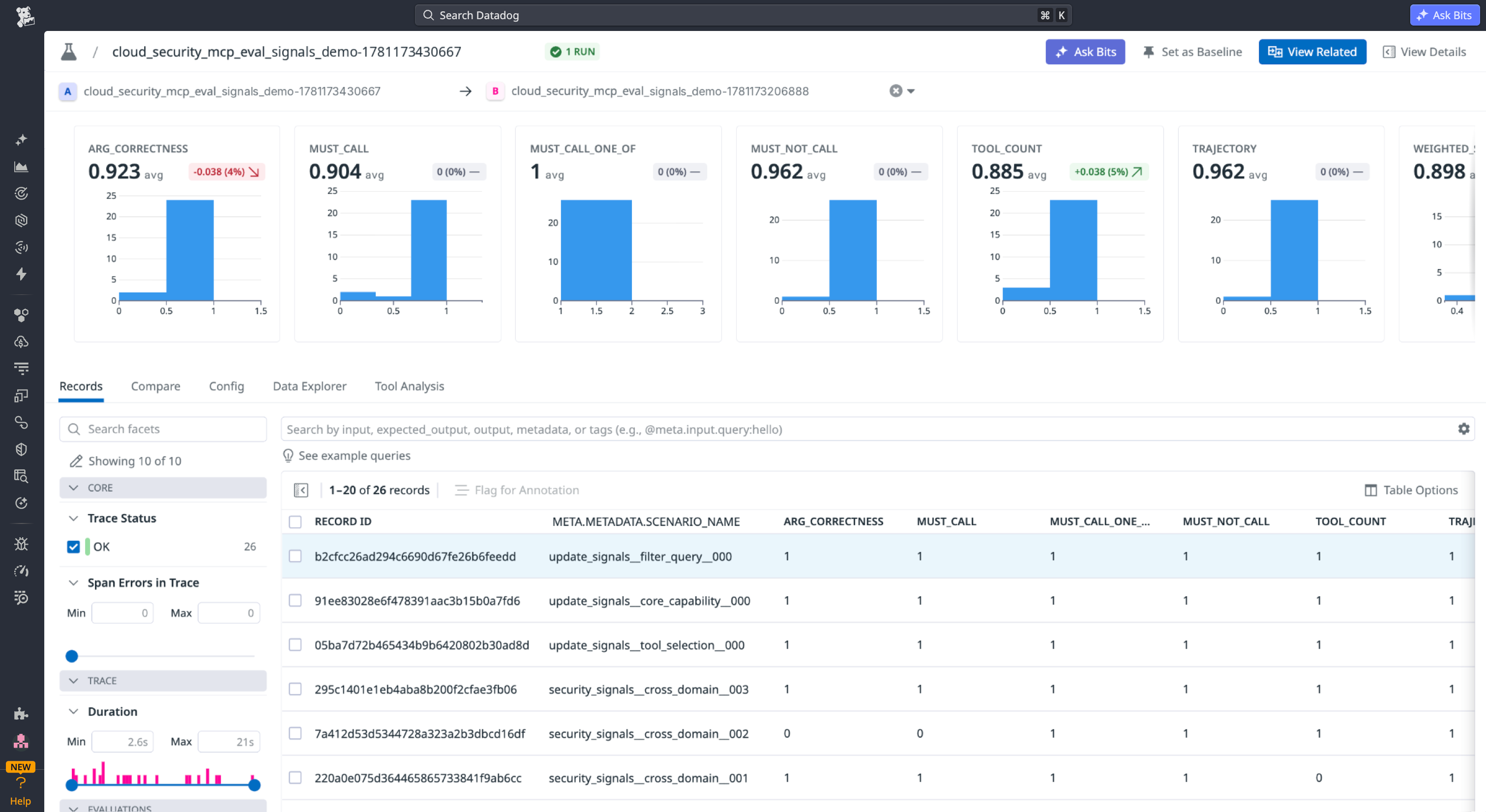
Task: Click the Help question mark icon
Action: [x=21, y=783]
